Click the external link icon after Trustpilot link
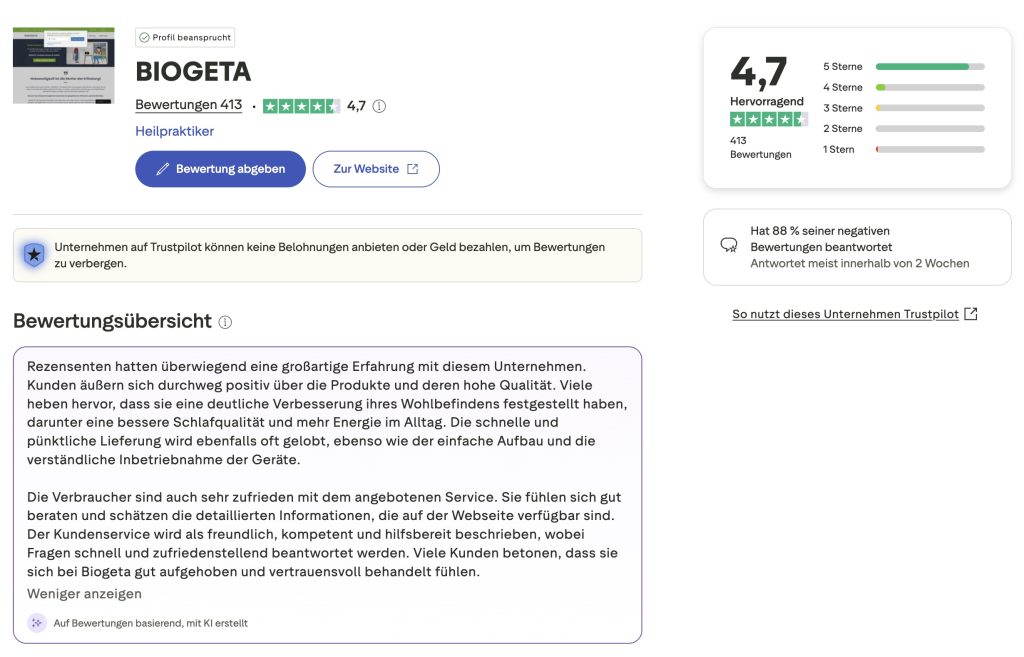 [970, 314]
